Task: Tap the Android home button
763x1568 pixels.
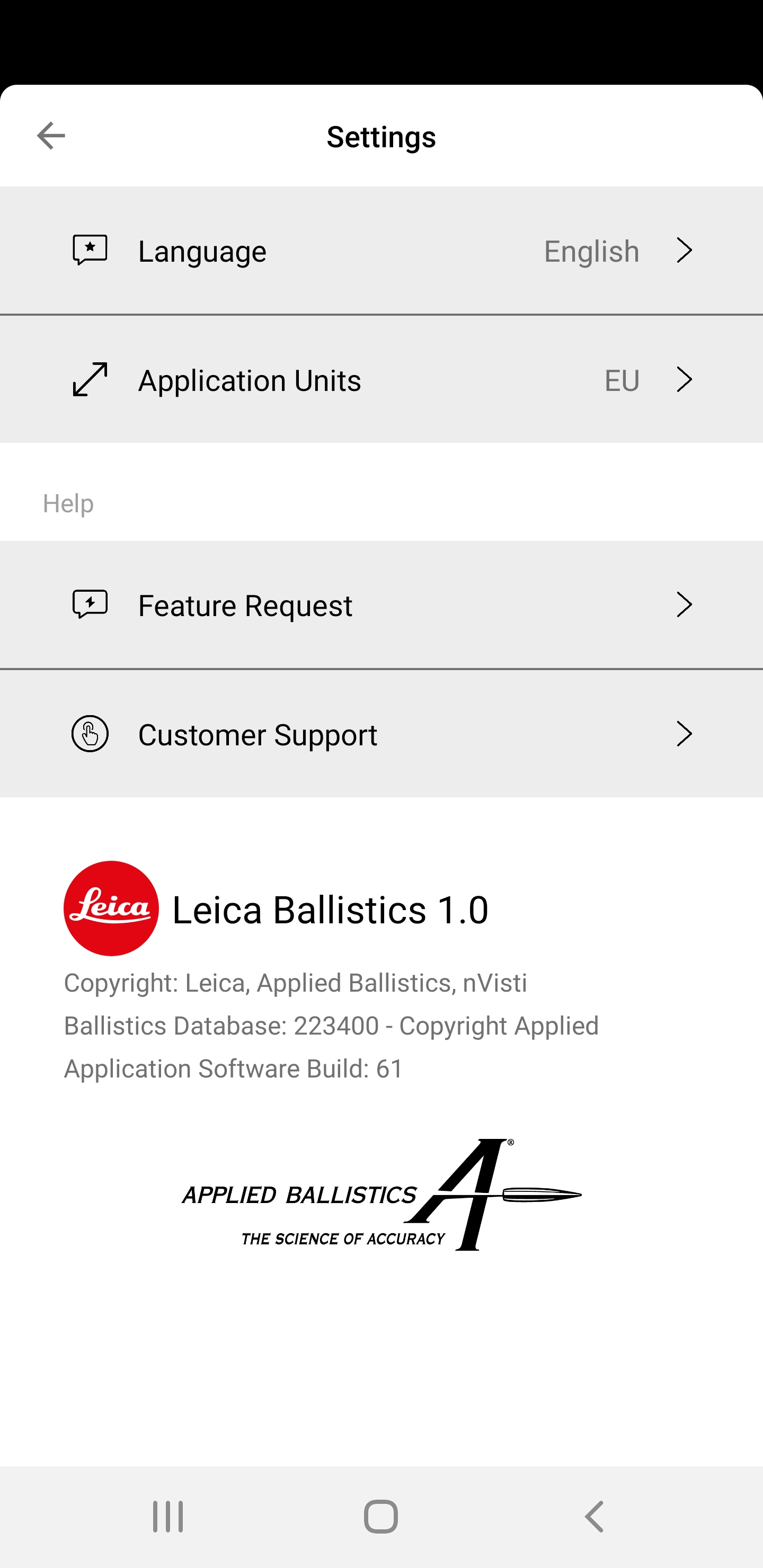Action: 381,1516
